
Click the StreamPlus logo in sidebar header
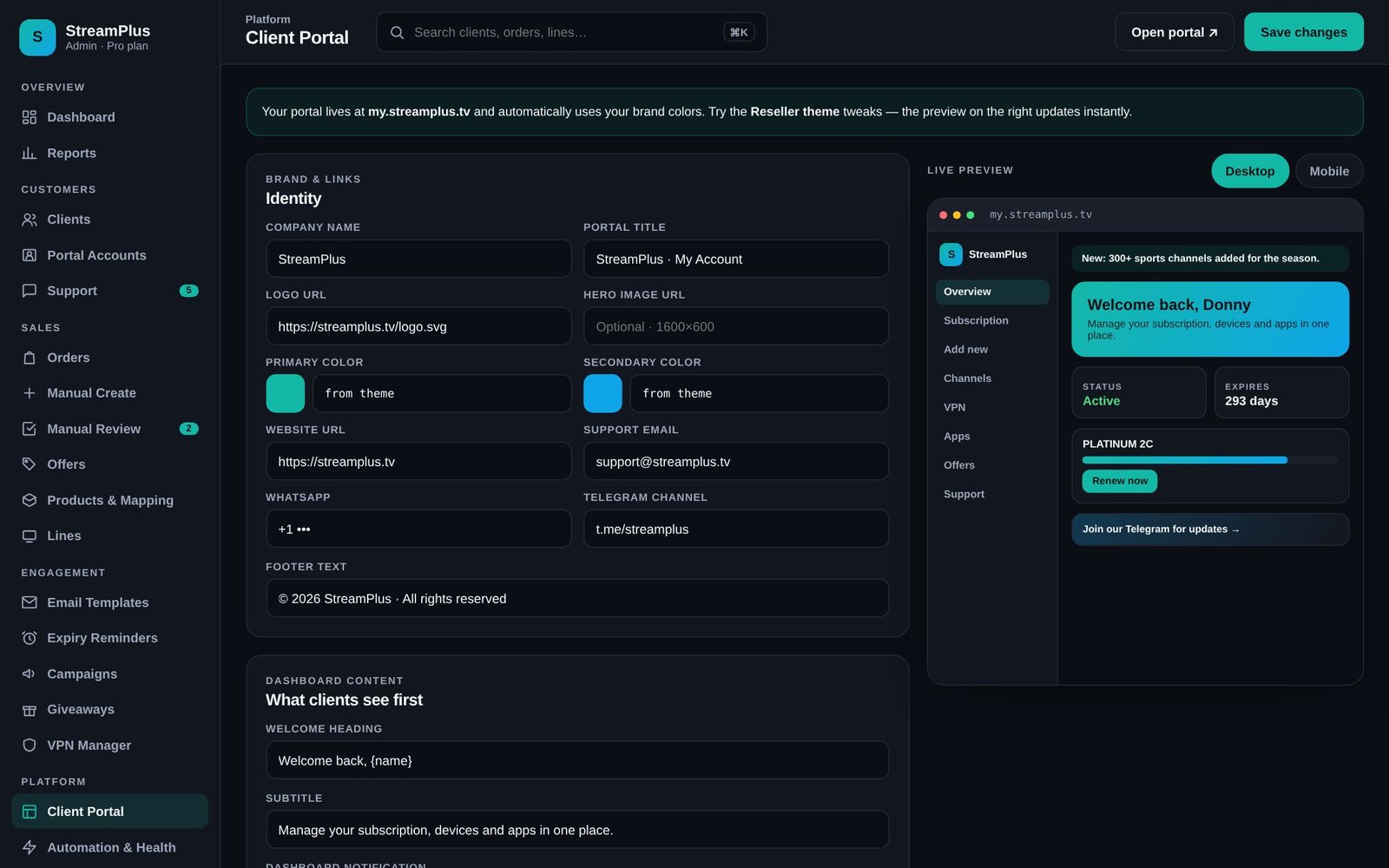(37, 37)
